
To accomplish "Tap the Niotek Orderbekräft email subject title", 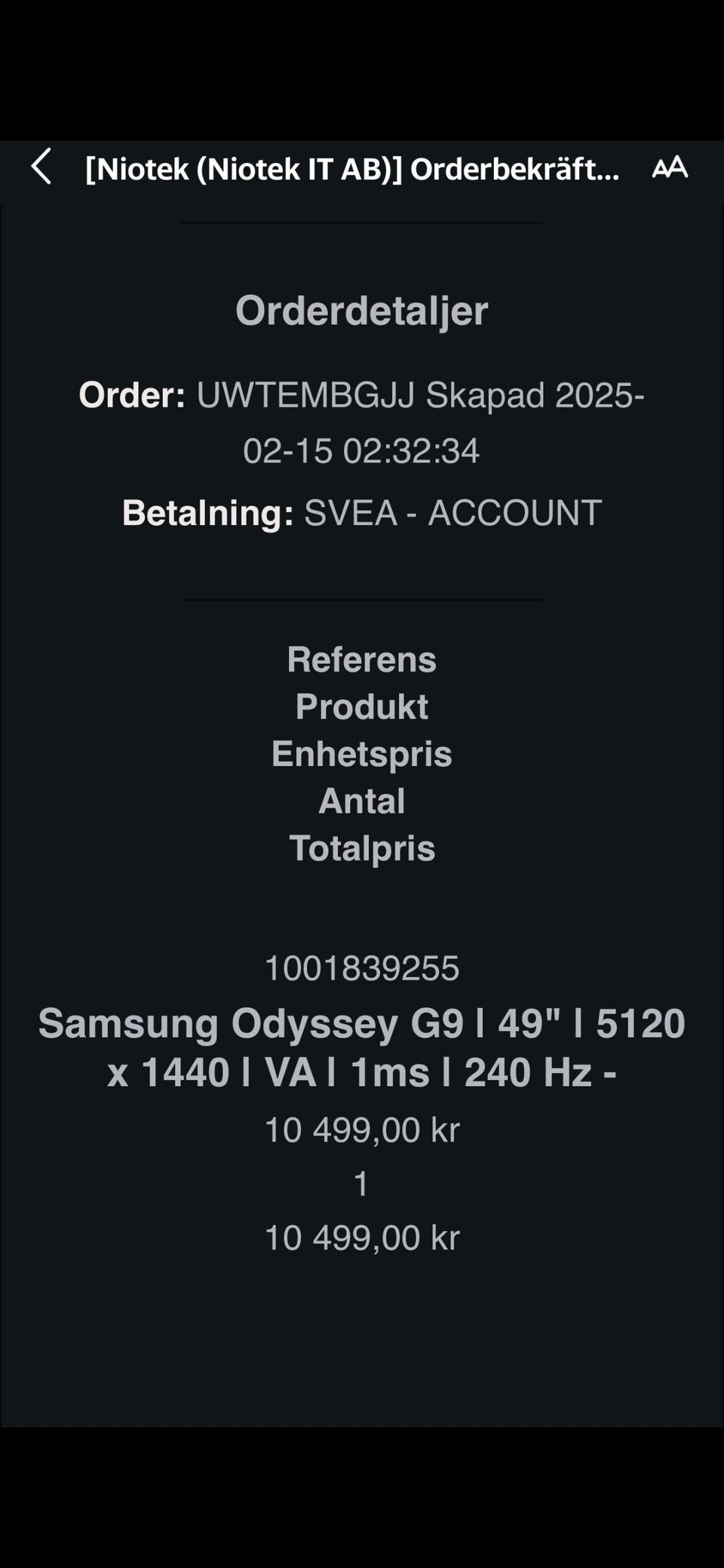I will pos(352,169).
